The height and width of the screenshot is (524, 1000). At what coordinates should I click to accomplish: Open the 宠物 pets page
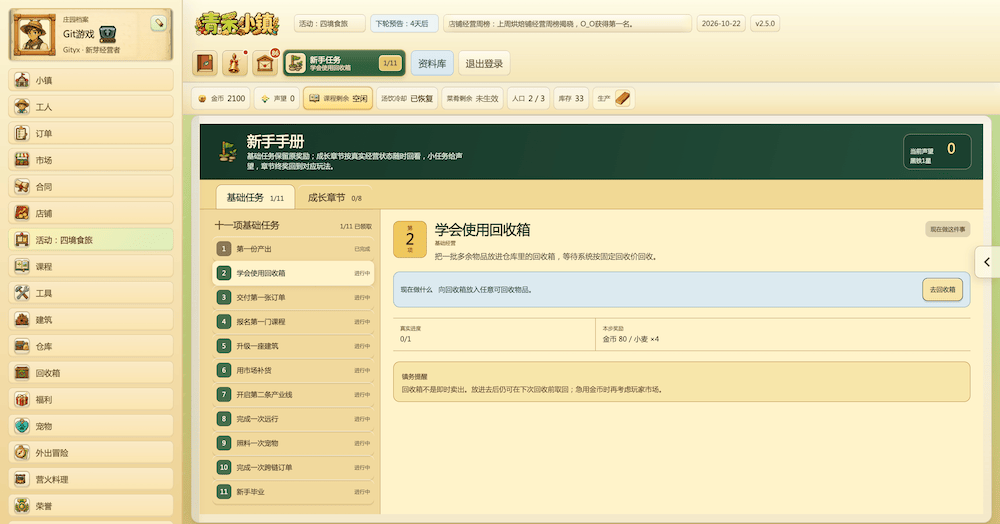point(91,426)
